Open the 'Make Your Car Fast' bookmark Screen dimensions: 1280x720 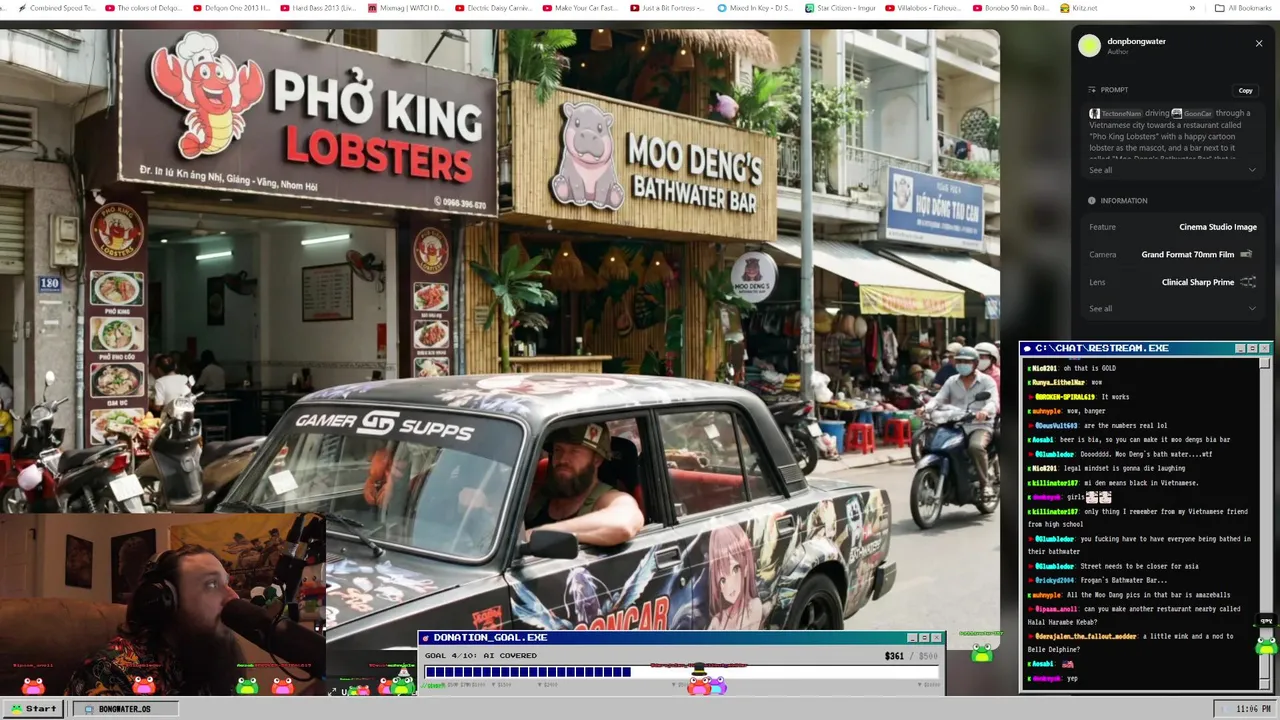[580, 8]
